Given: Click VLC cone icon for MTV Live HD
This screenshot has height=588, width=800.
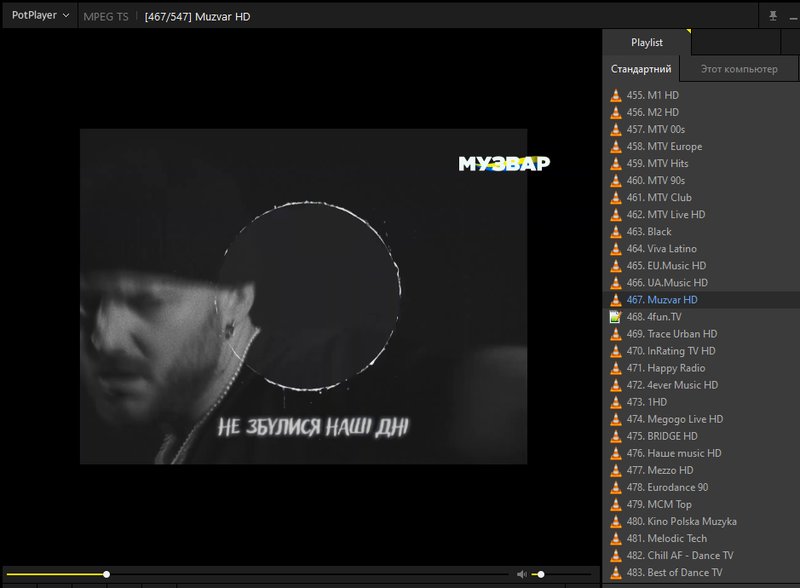Looking at the screenshot, I should click(x=616, y=214).
